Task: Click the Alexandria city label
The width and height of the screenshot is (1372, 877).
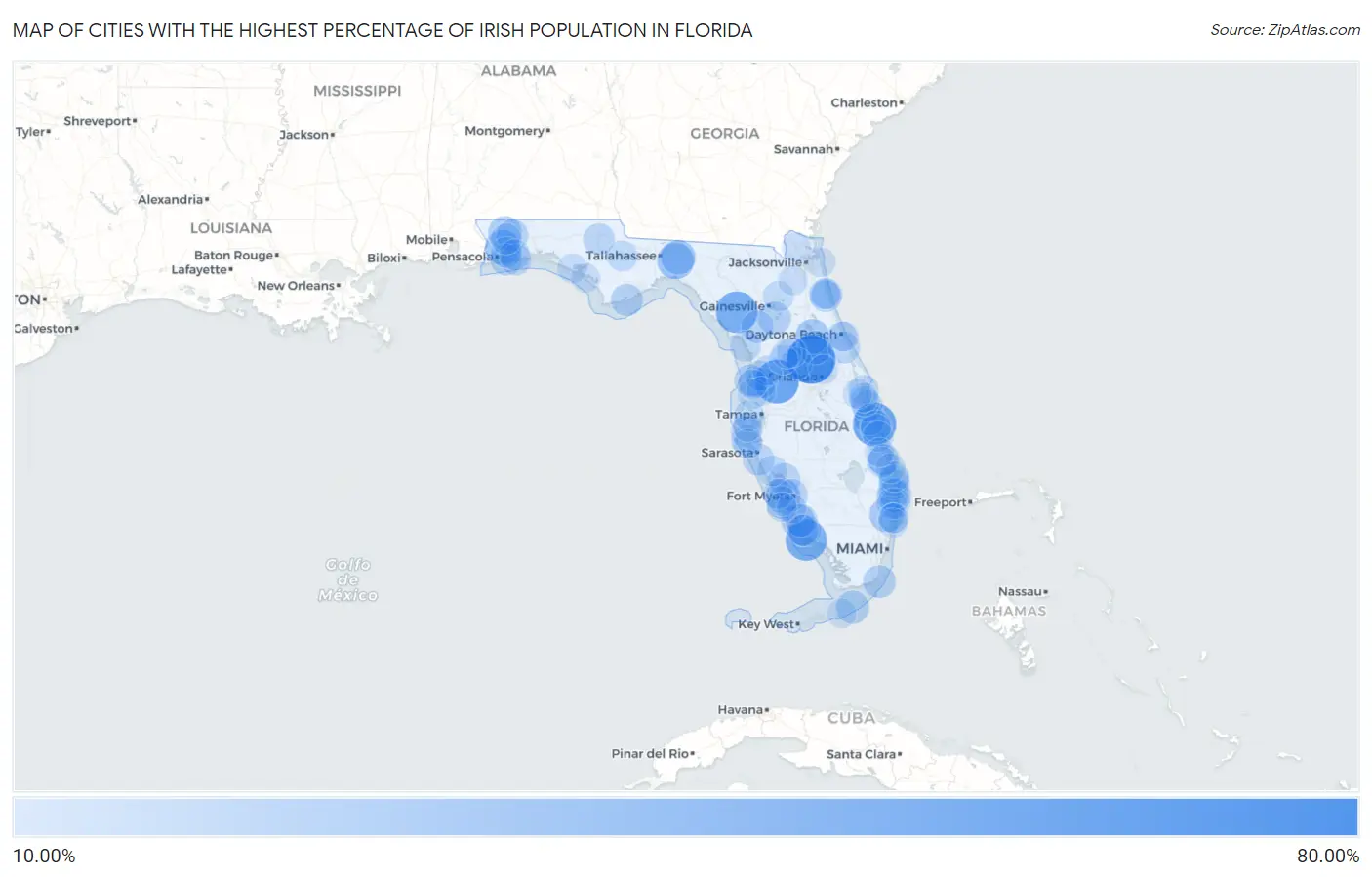Action: (x=170, y=200)
